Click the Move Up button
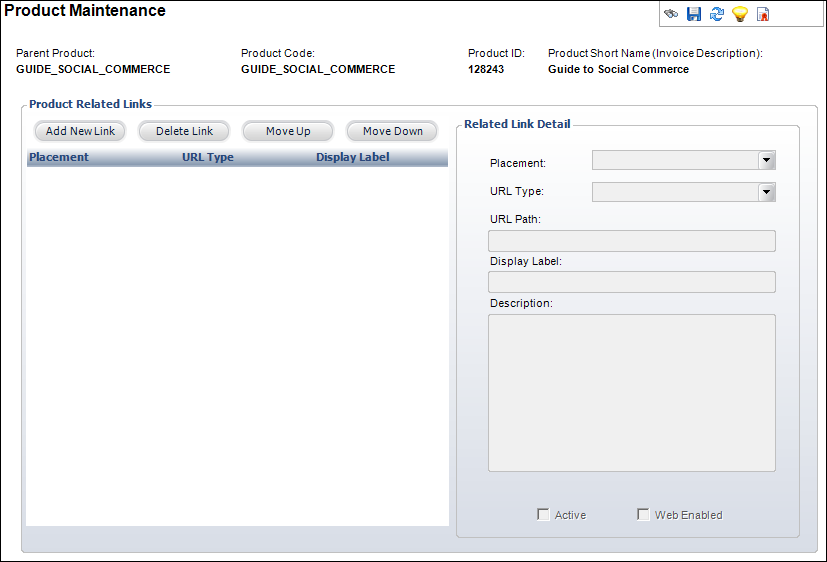The width and height of the screenshot is (827, 562). (x=288, y=131)
